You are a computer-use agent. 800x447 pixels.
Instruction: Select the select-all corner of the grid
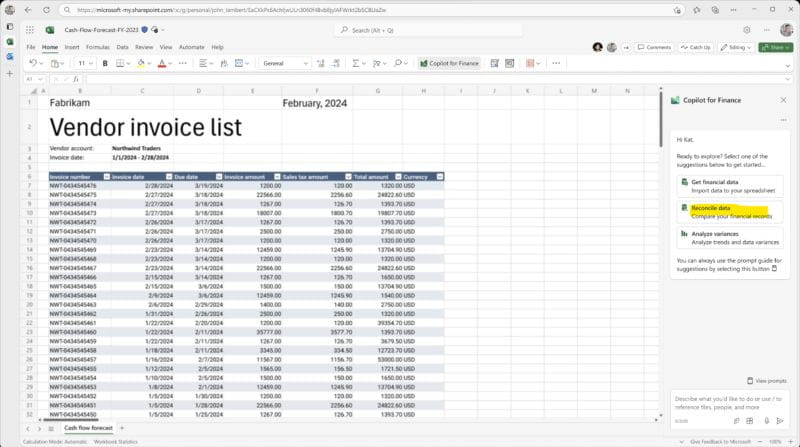pos(34,91)
